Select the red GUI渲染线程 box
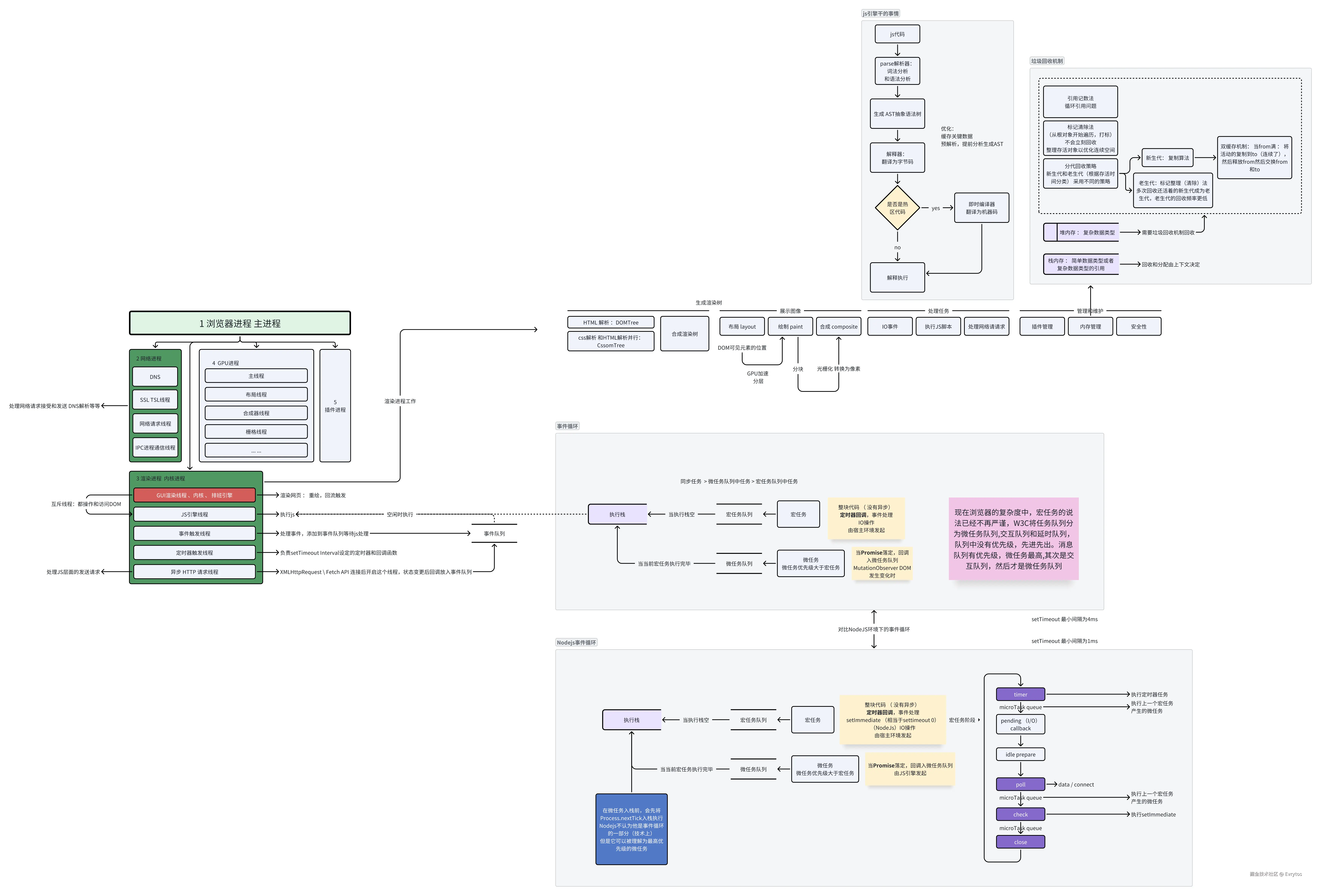Viewport: 1321px width, 896px height. click(x=194, y=495)
